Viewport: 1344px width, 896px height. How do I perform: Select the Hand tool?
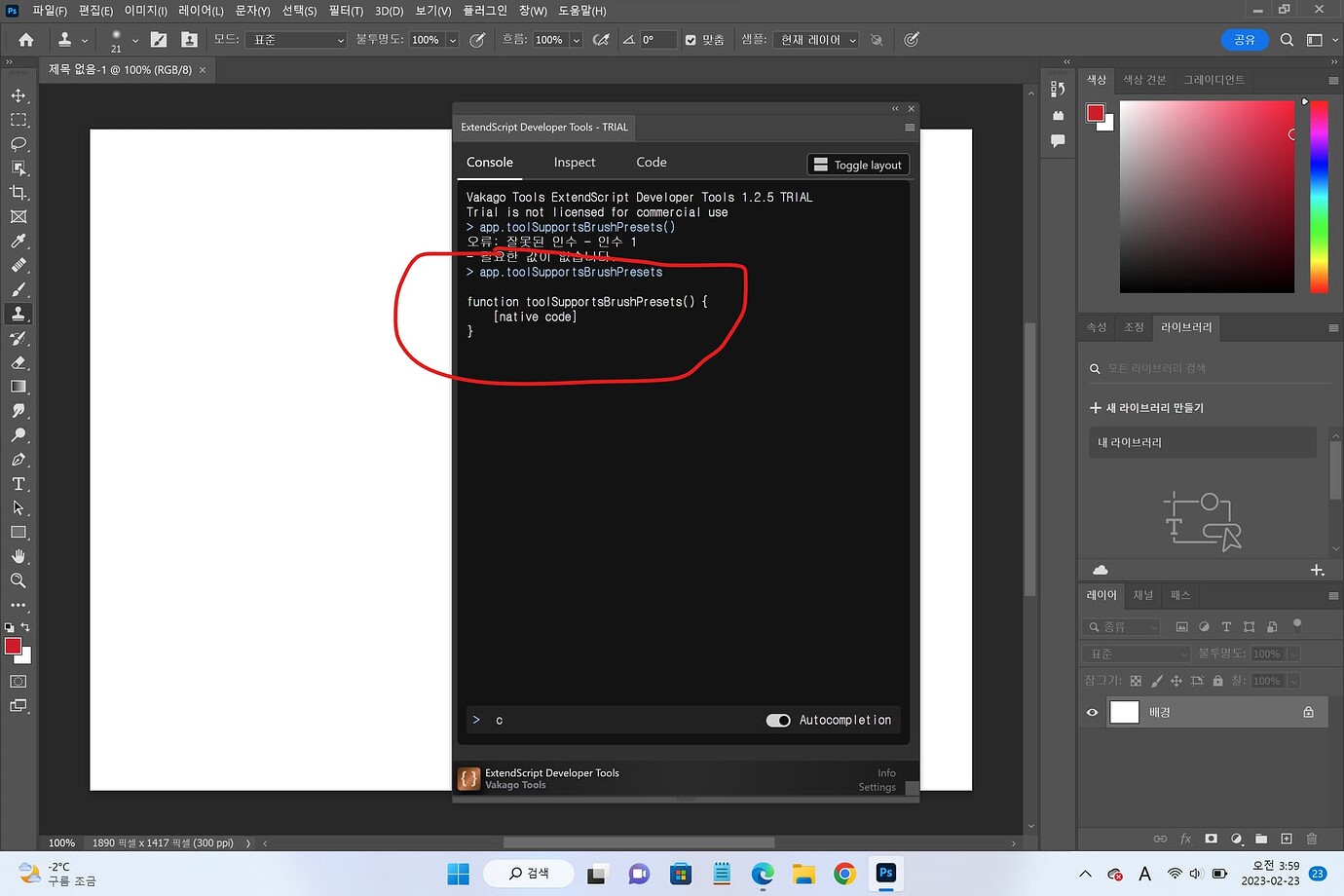(18, 557)
